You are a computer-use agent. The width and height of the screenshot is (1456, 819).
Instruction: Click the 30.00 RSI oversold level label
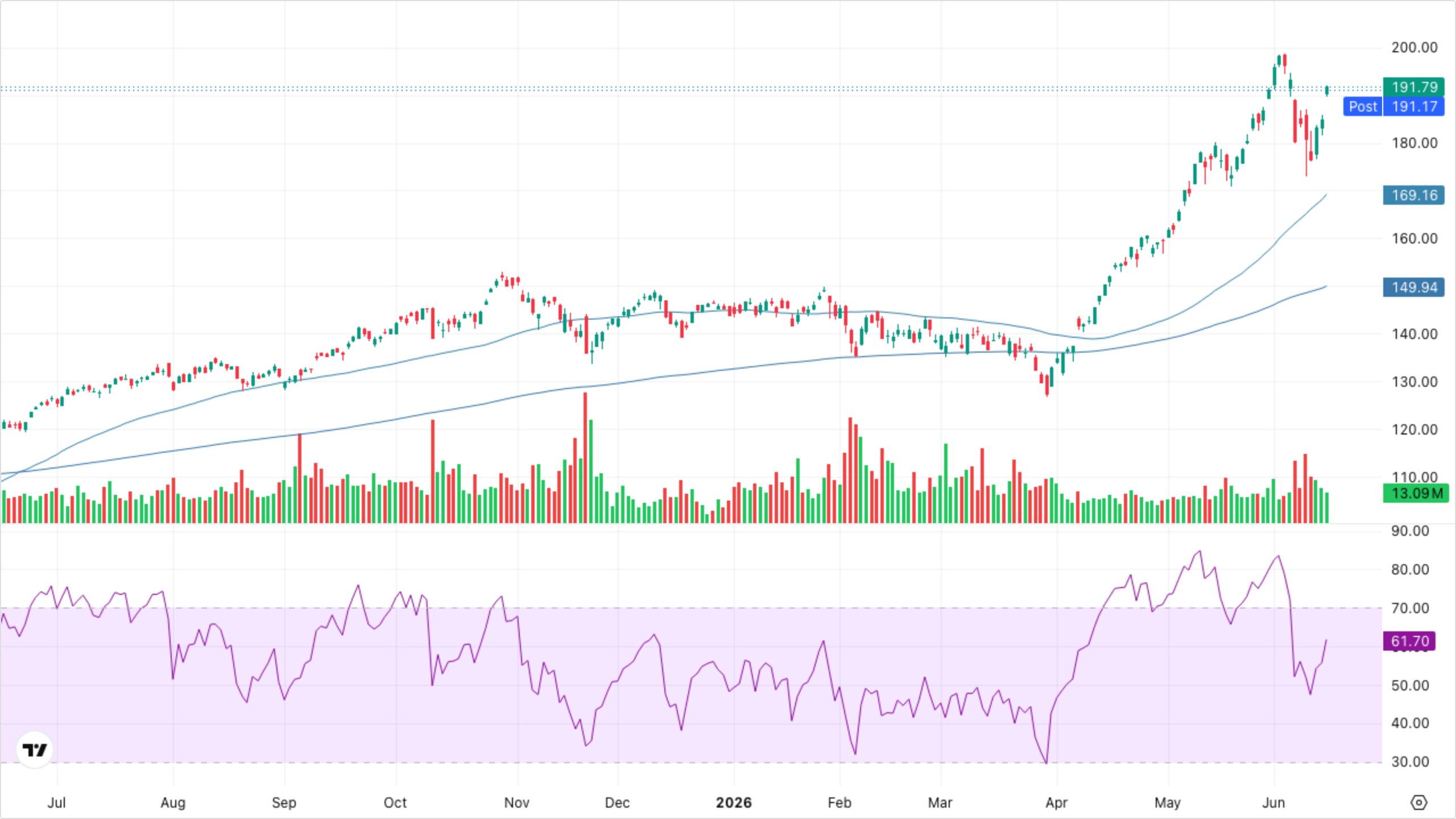(x=1410, y=762)
